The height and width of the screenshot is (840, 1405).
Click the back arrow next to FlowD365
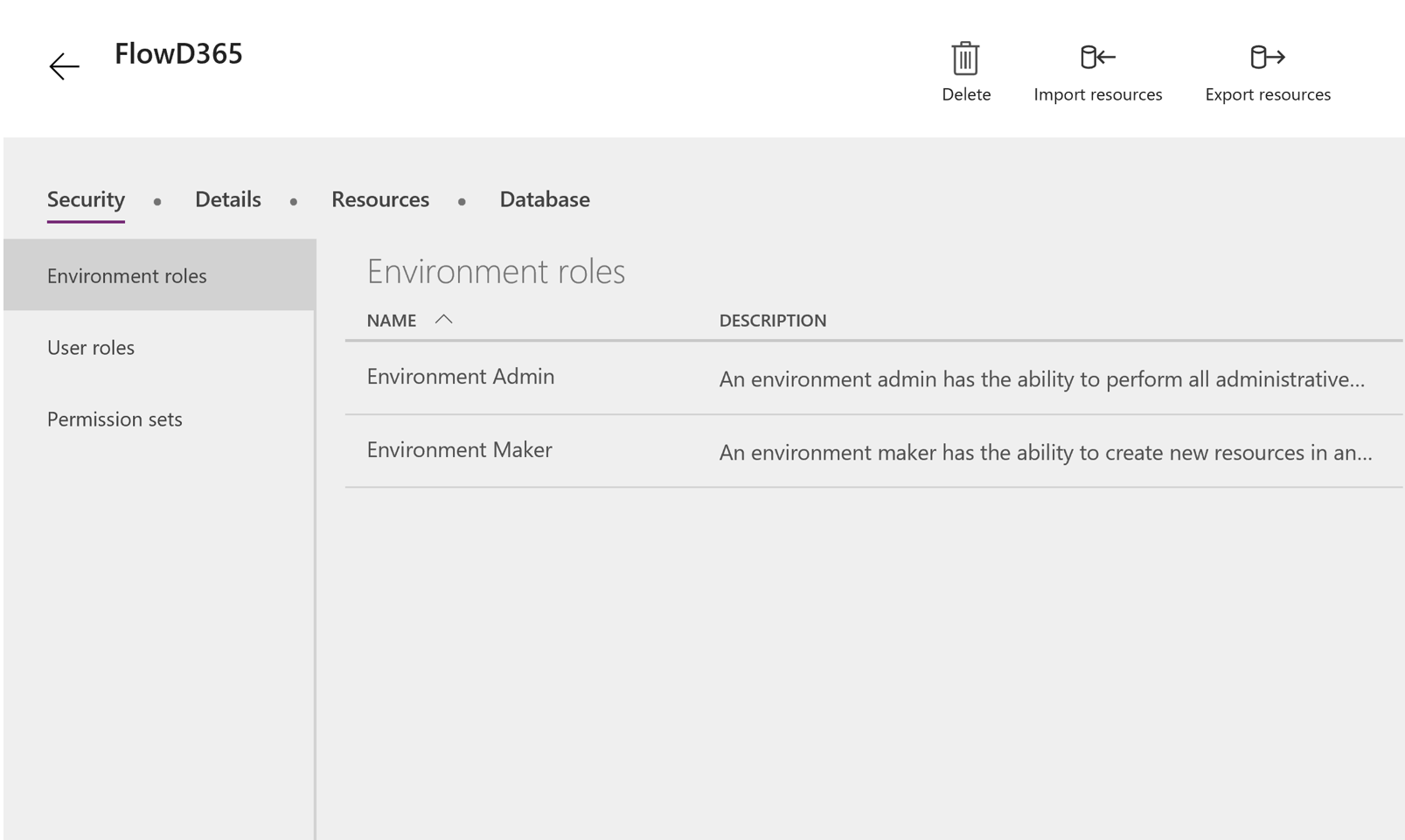tap(62, 66)
